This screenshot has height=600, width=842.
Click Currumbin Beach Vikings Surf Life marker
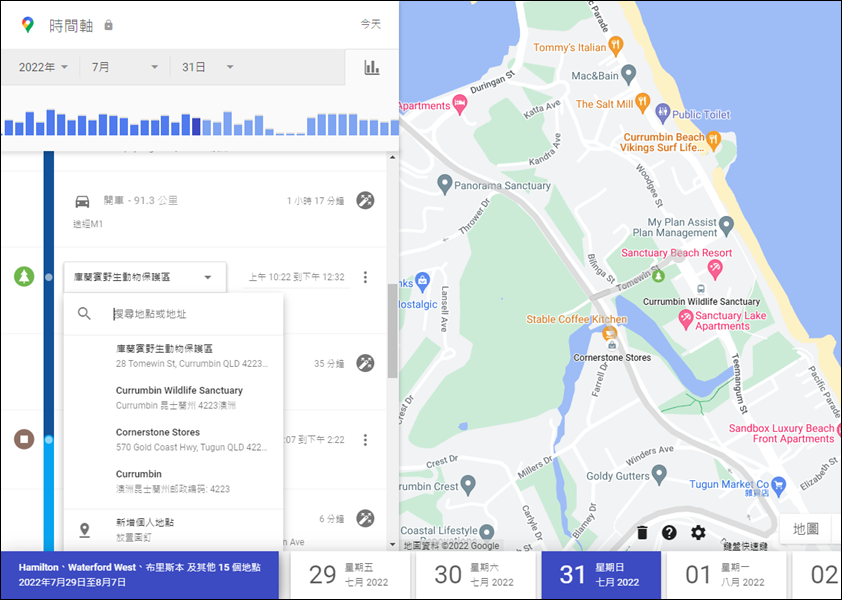click(713, 140)
